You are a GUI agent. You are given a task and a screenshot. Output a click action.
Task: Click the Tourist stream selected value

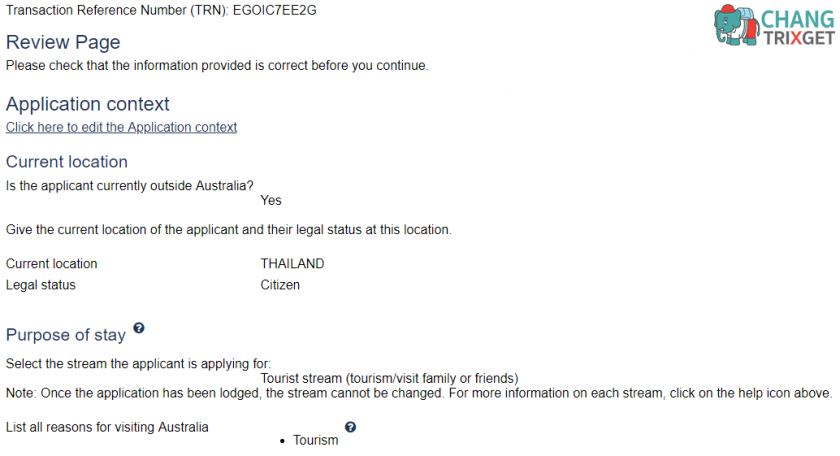[389, 378]
